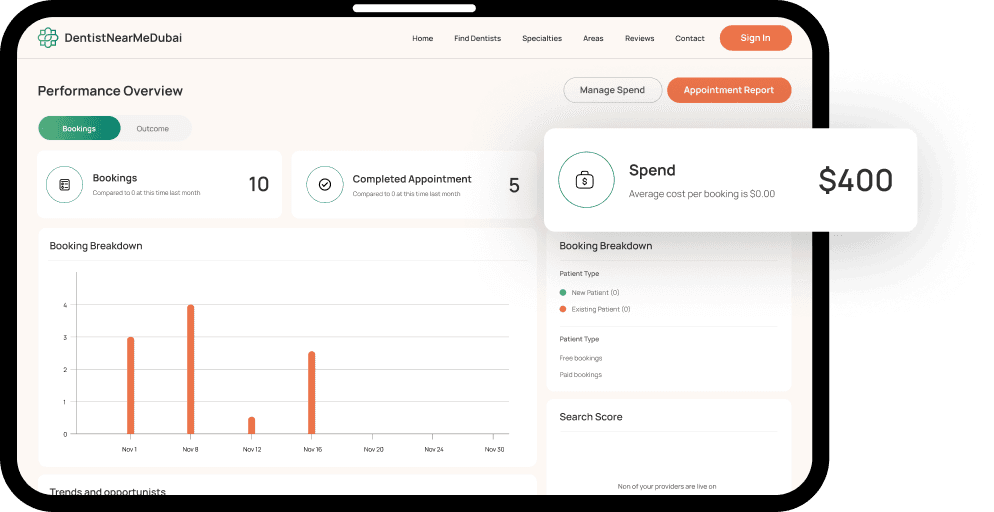The image size is (994, 512).
Task: Click the New Patient (0) label
Action: 595,293
